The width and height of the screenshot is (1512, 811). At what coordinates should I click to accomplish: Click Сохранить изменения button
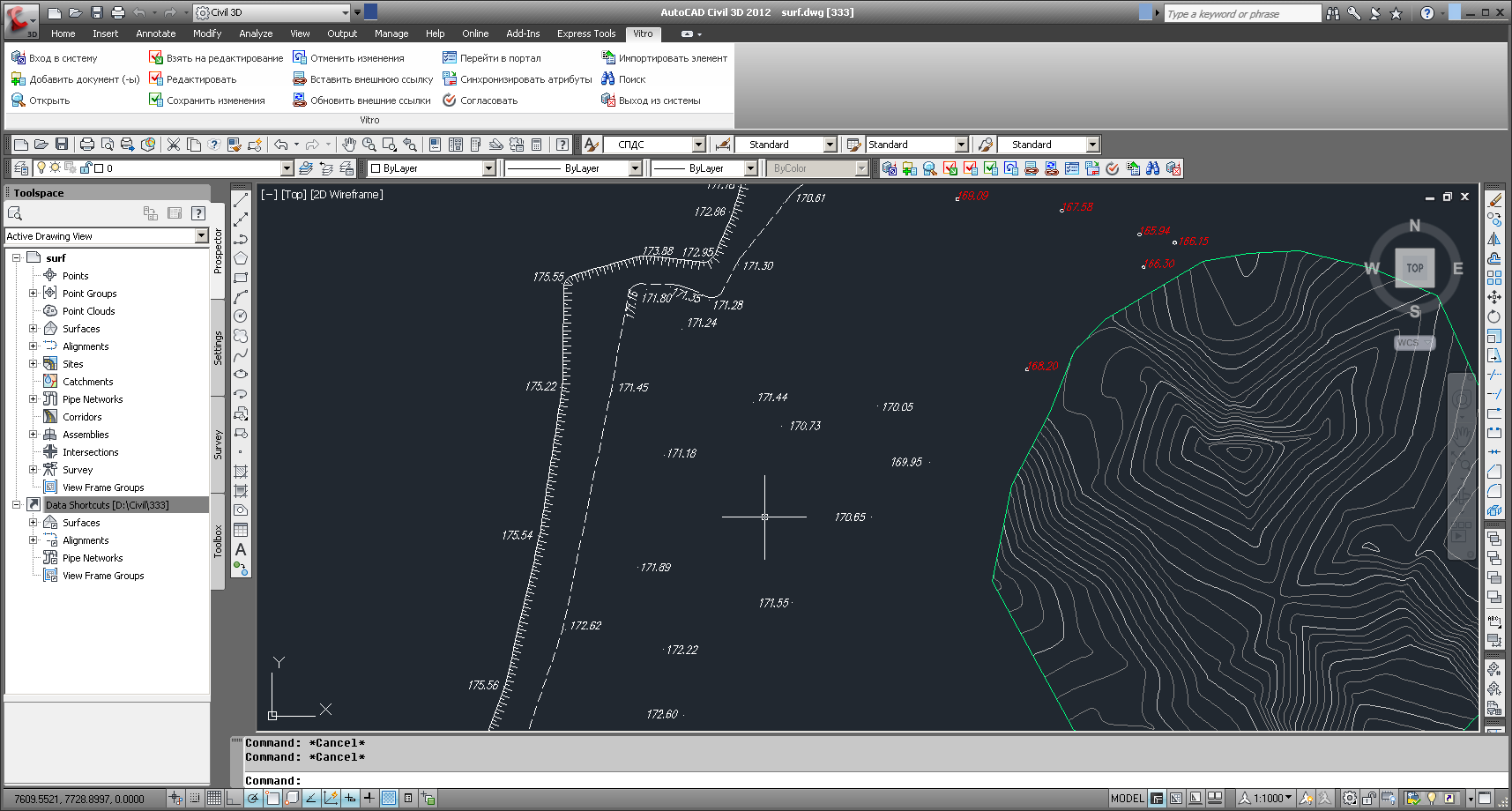(x=207, y=100)
